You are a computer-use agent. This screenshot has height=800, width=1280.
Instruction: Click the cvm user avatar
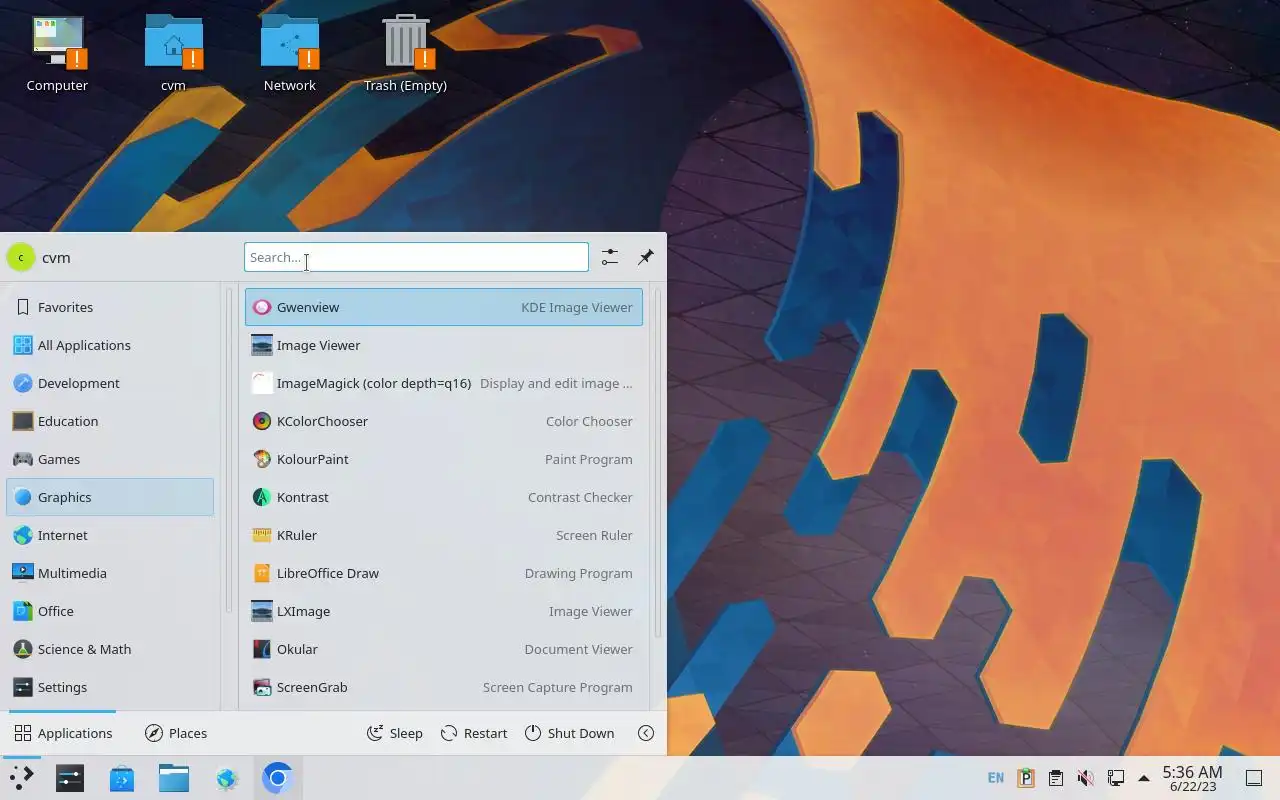click(21, 257)
